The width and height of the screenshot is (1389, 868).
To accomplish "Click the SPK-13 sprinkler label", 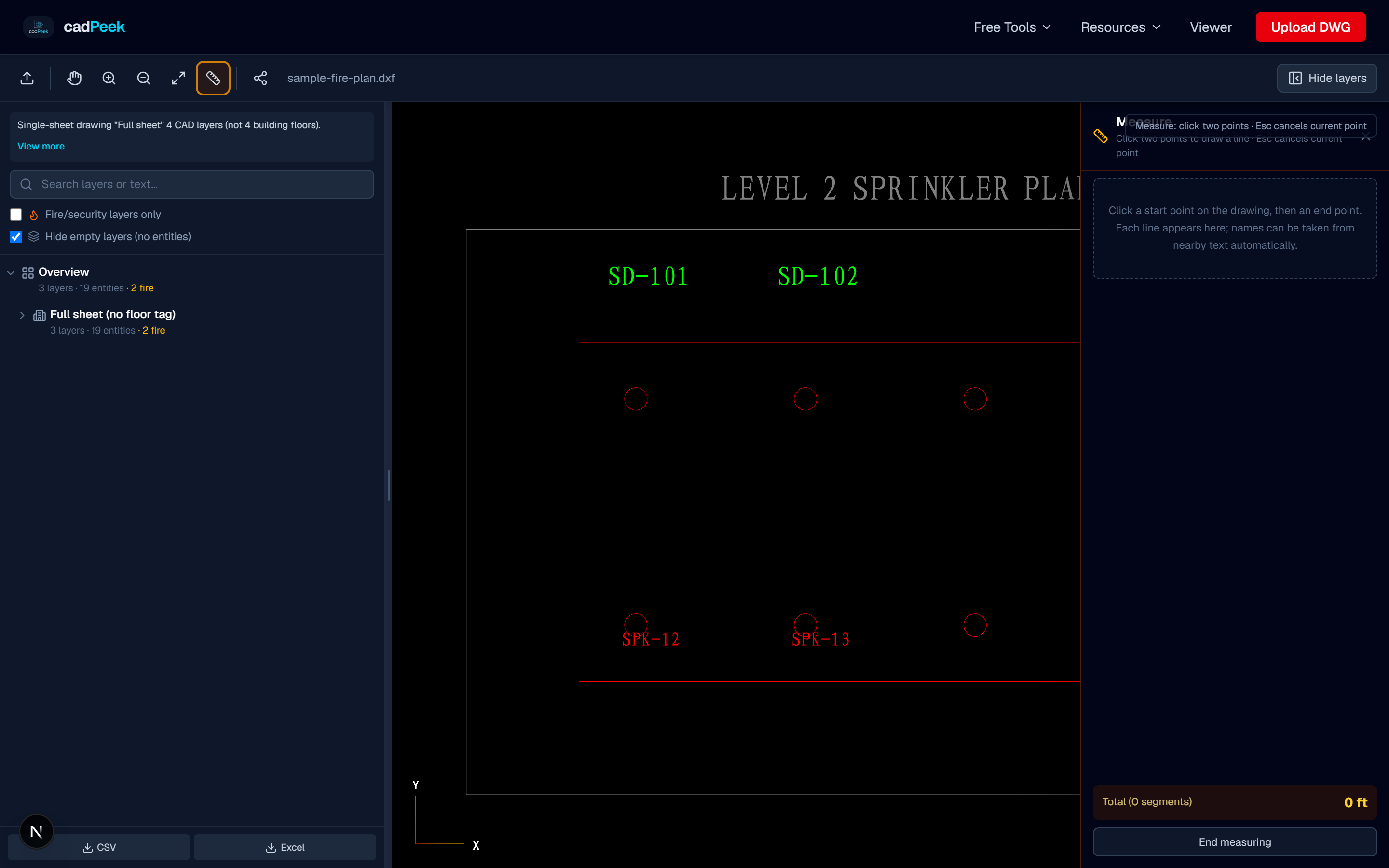I will [820, 639].
